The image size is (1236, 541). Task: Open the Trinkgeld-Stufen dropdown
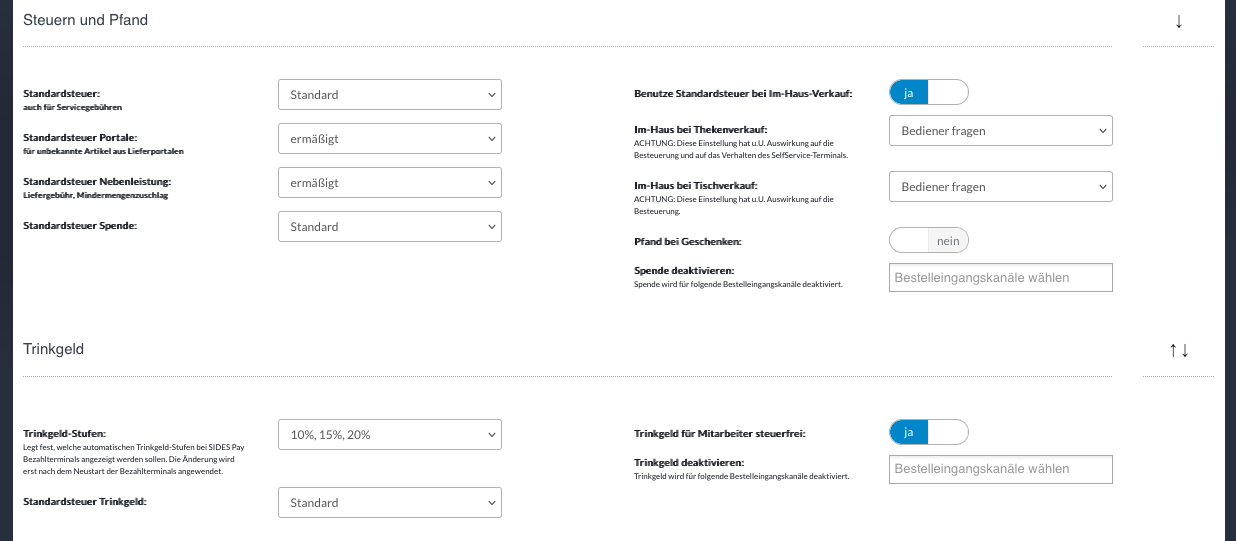click(x=390, y=435)
